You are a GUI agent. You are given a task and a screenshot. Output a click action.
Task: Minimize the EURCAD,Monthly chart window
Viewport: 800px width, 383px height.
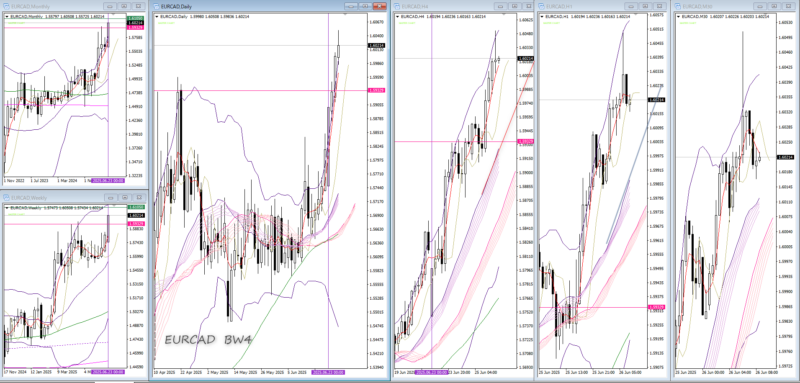[110, 6]
